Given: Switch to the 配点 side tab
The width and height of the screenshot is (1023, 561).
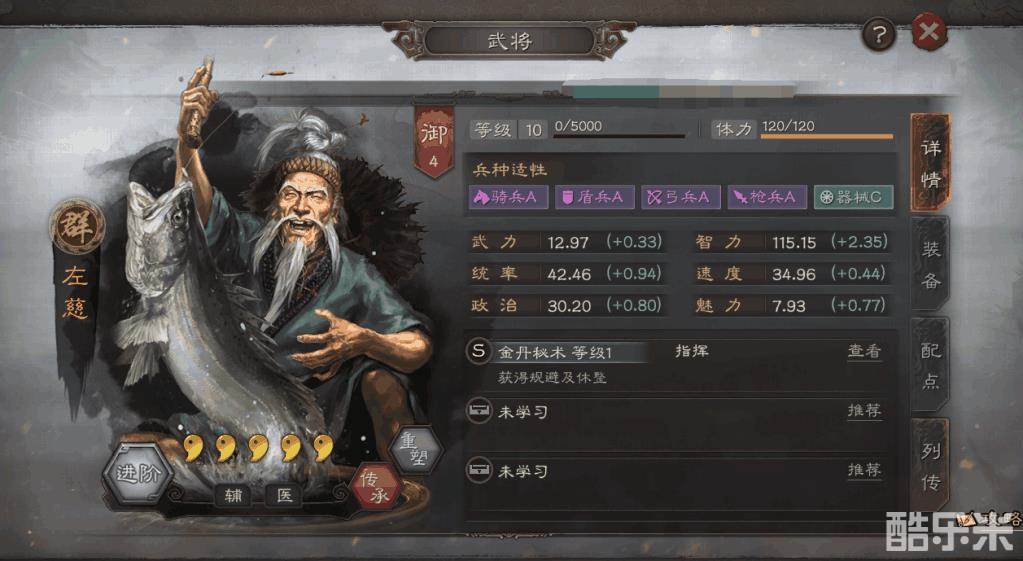Looking at the screenshot, I should 930,365.
